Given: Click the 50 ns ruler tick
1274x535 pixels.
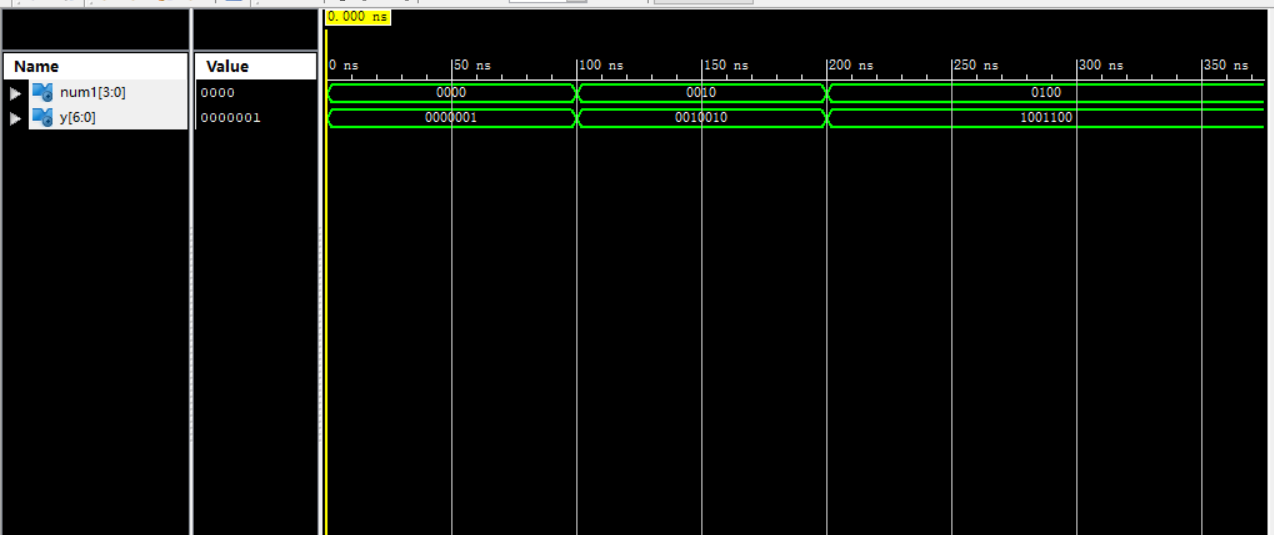Looking at the screenshot, I should 472,66.
